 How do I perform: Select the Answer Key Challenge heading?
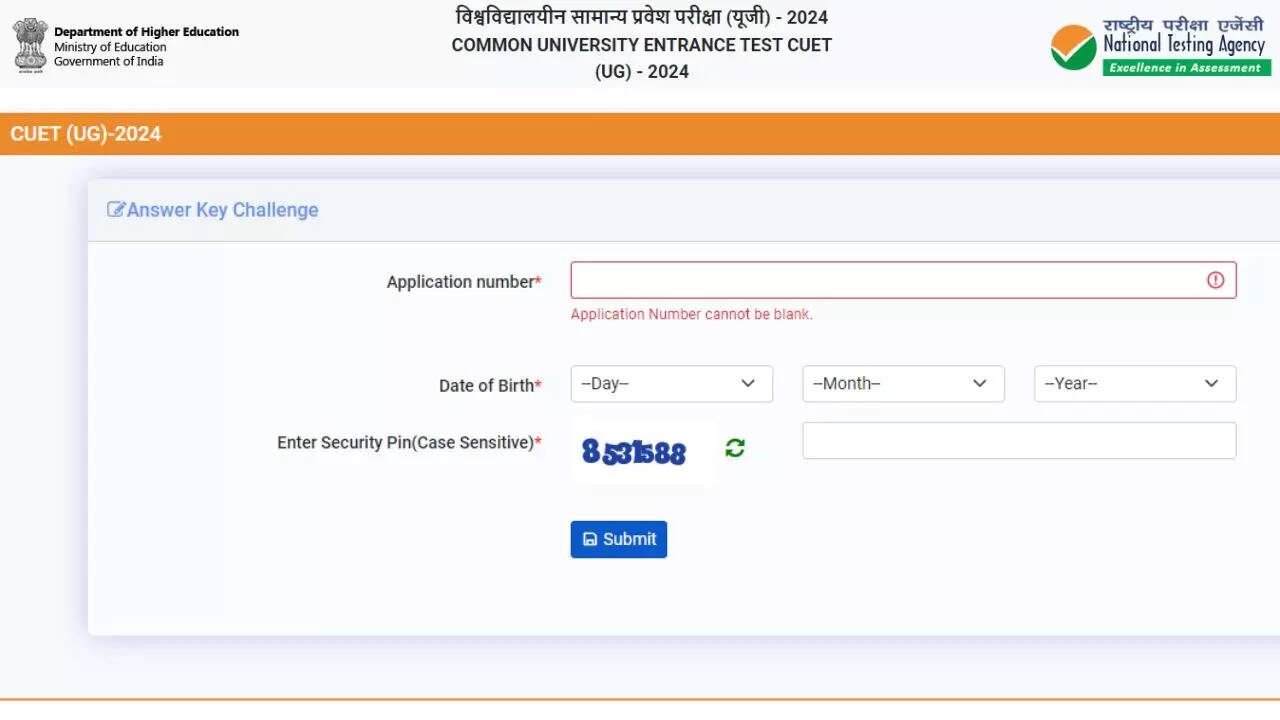(x=222, y=210)
